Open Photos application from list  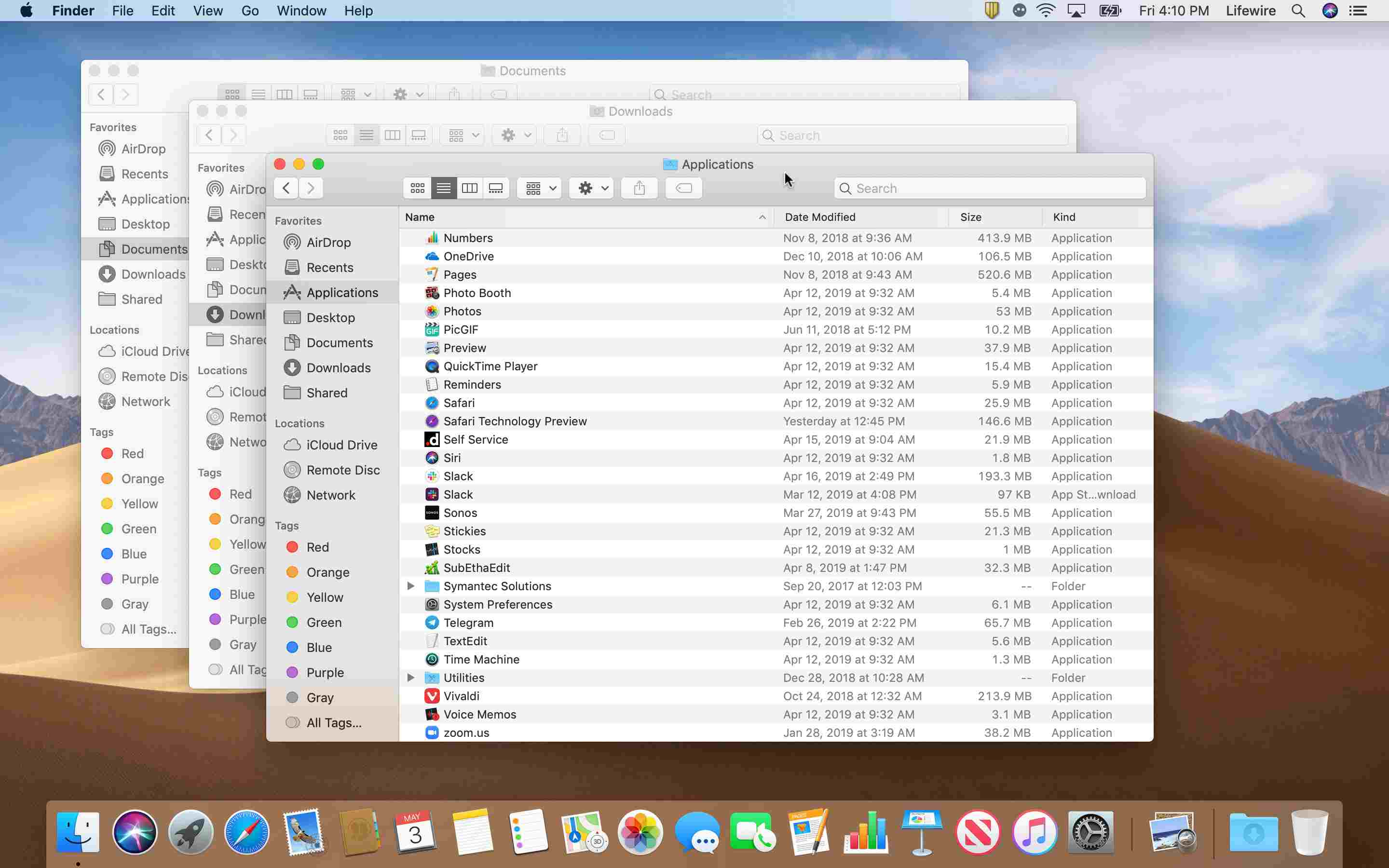point(462,311)
